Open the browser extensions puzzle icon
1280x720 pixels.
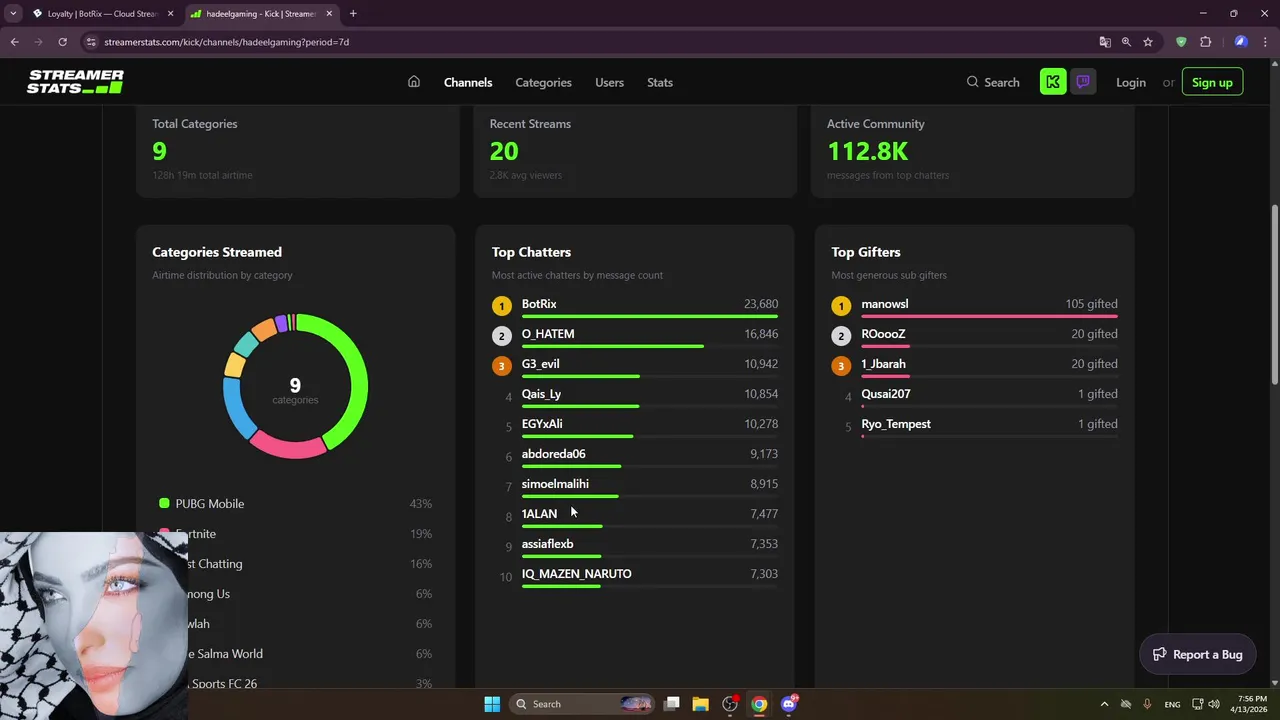click(1205, 42)
